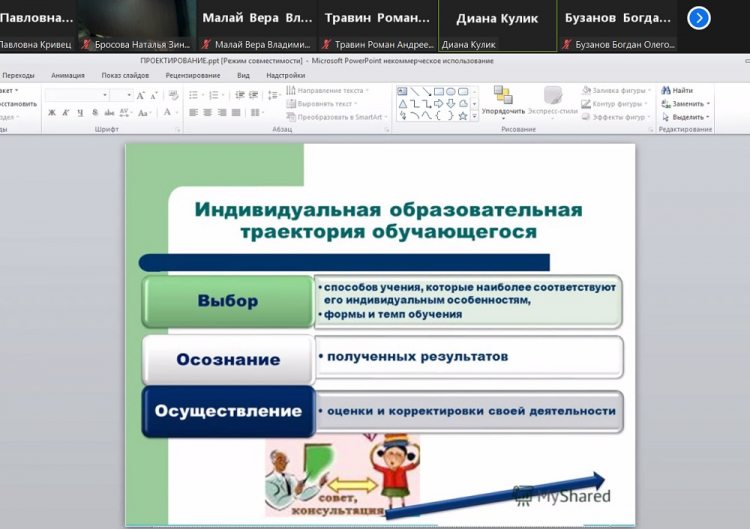The height and width of the screenshot is (529, 750).
Task: Toggle underline formatting (Ч) in the ribbon
Action: 79,112
